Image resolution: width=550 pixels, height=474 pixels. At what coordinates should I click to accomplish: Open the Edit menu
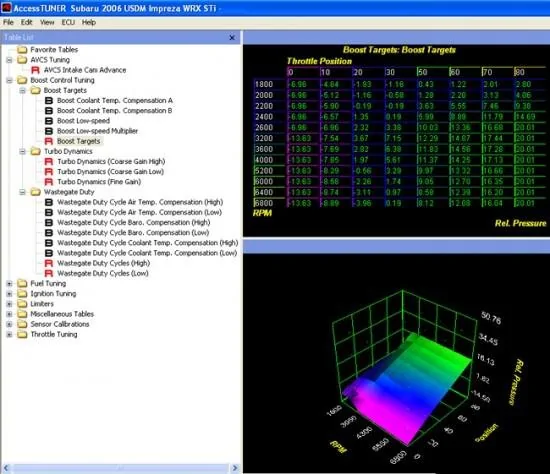[26, 22]
